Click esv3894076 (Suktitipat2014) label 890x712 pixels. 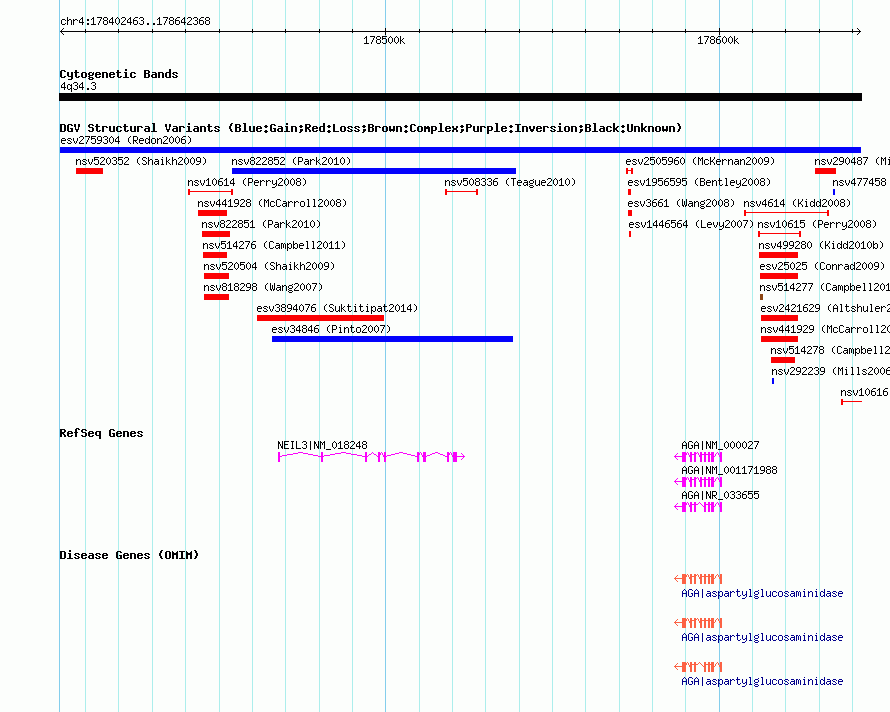337,308
